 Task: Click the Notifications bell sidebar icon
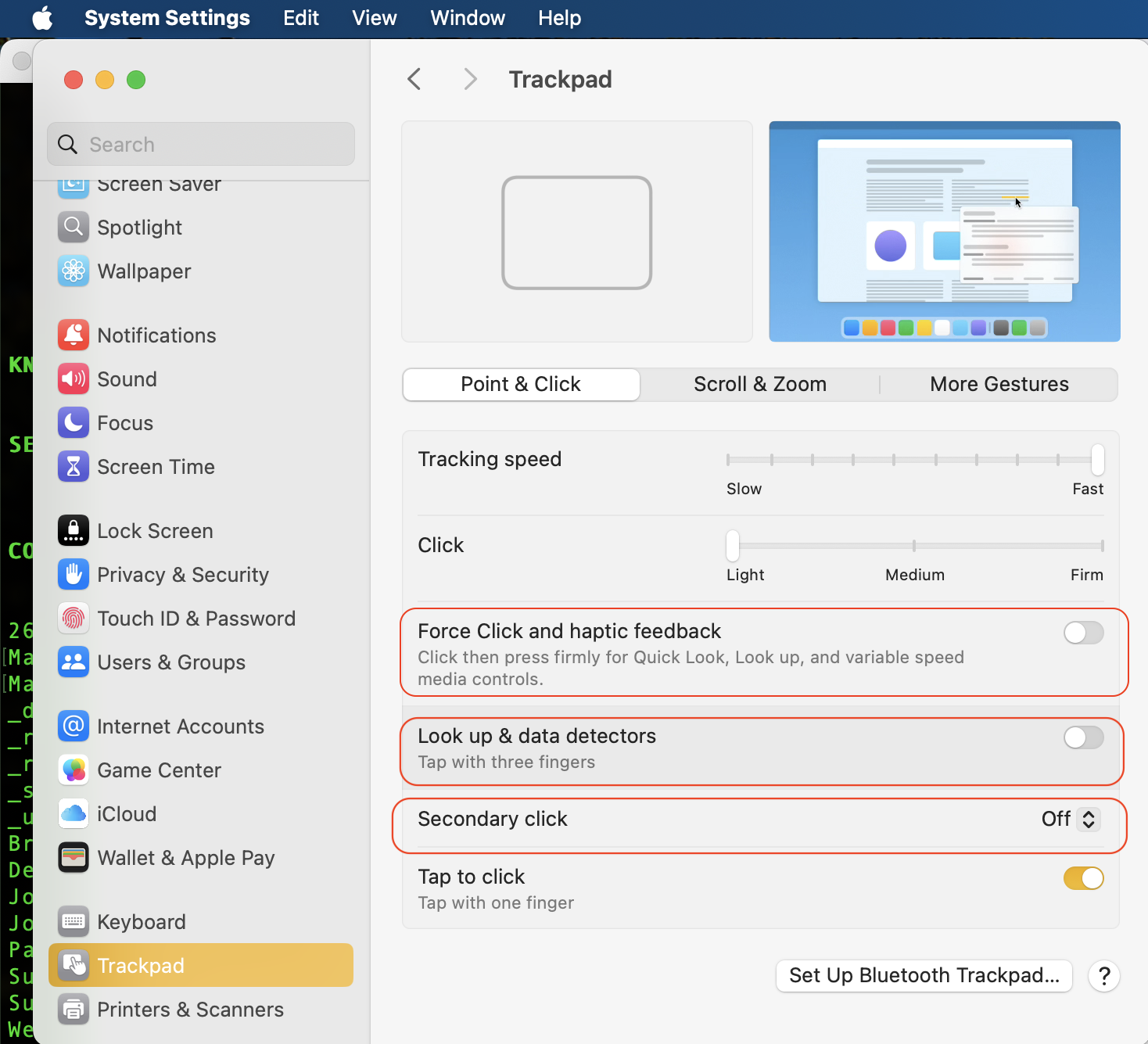click(74, 335)
